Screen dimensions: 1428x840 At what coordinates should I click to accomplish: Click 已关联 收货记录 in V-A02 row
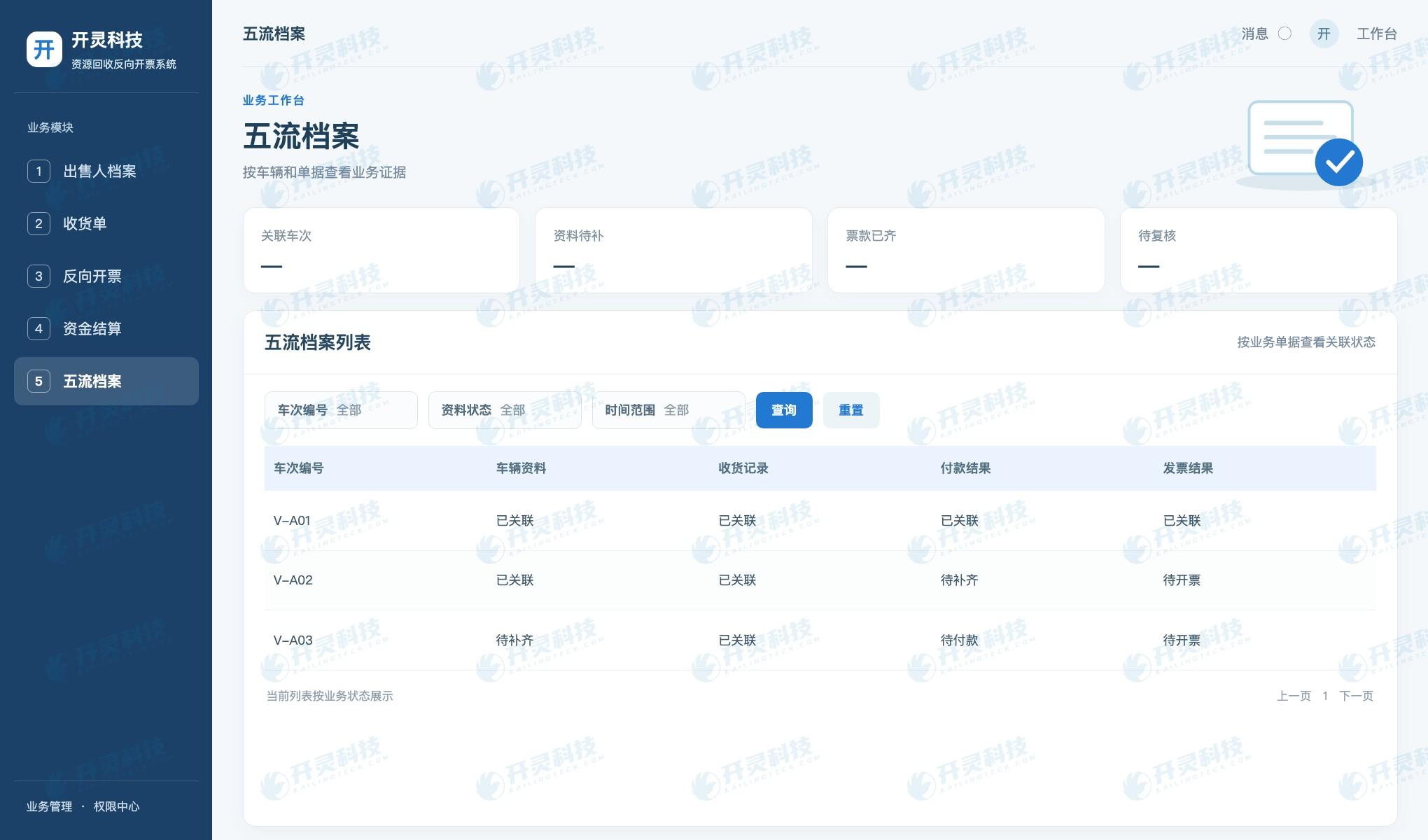pos(737,580)
